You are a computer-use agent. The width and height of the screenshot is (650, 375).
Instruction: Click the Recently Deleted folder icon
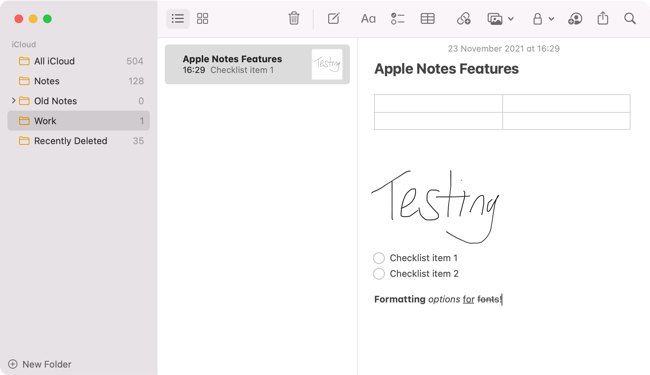coord(24,141)
